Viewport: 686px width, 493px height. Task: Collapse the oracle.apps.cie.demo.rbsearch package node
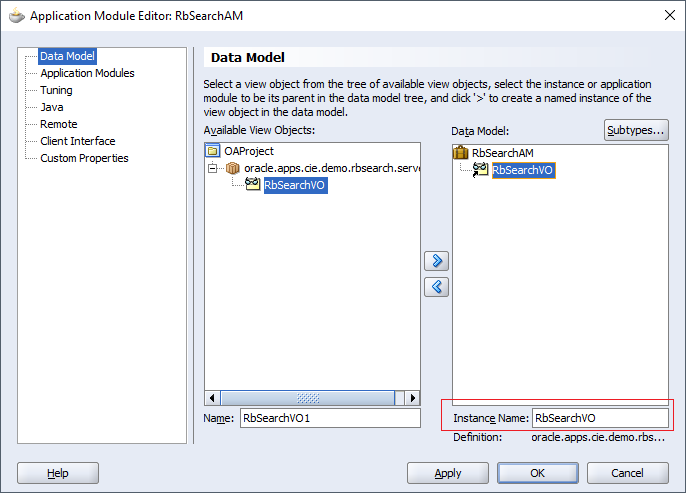point(213,168)
